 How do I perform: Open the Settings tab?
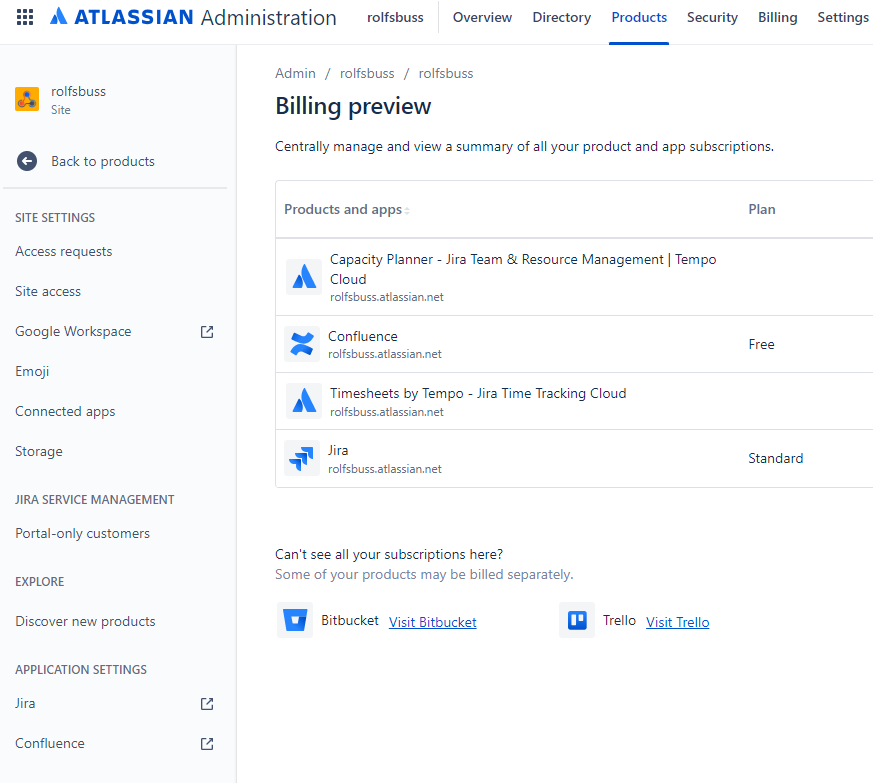(x=843, y=17)
